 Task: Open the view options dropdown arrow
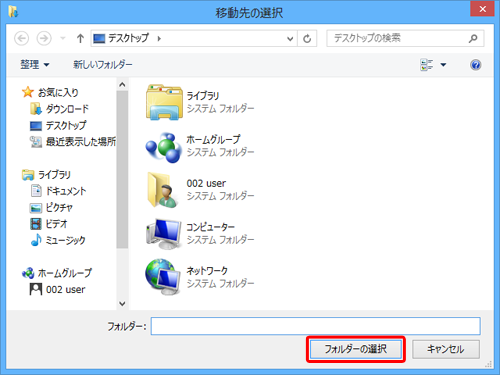(443, 65)
